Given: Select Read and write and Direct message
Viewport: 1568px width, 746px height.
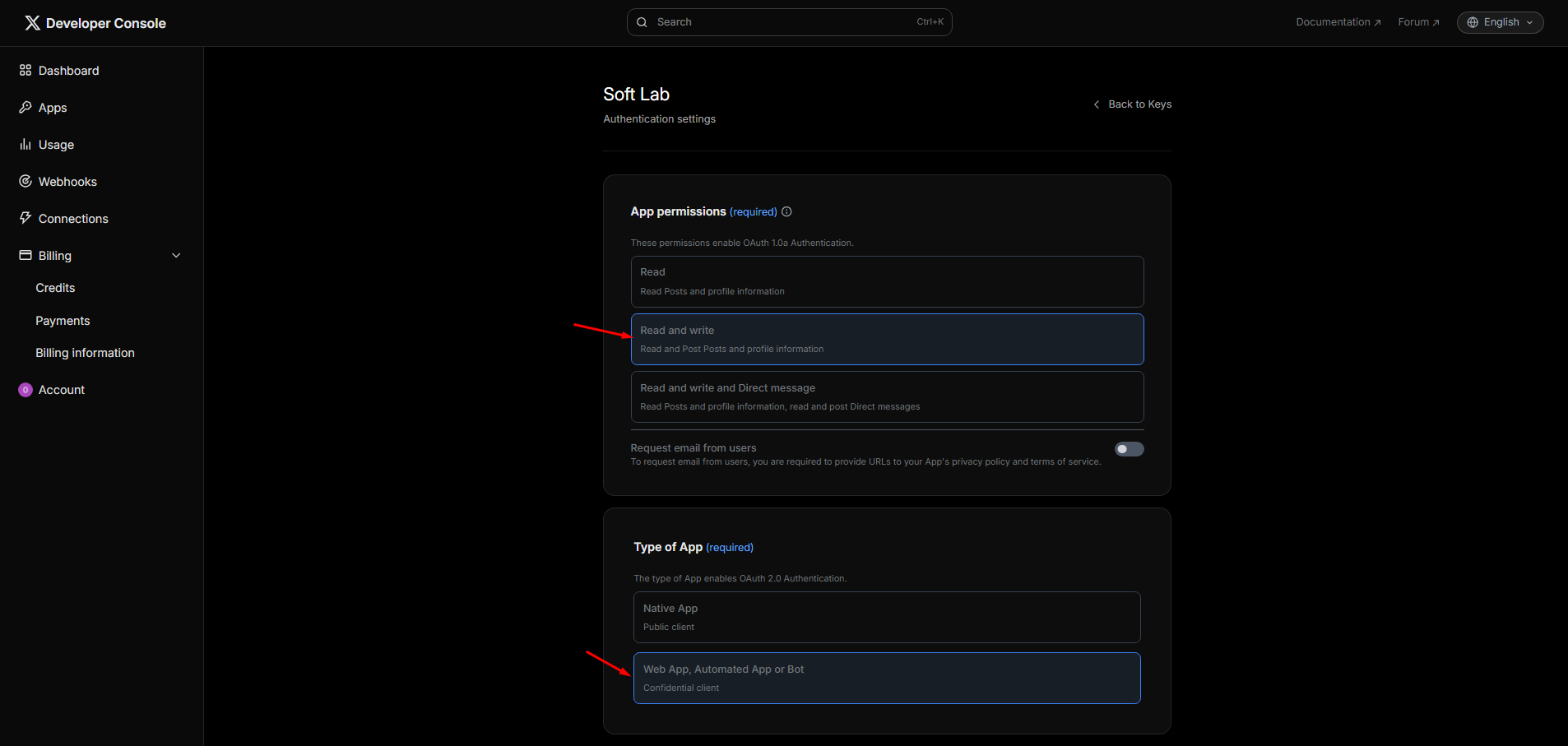Looking at the screenshot, I should (x=887, y=396).
